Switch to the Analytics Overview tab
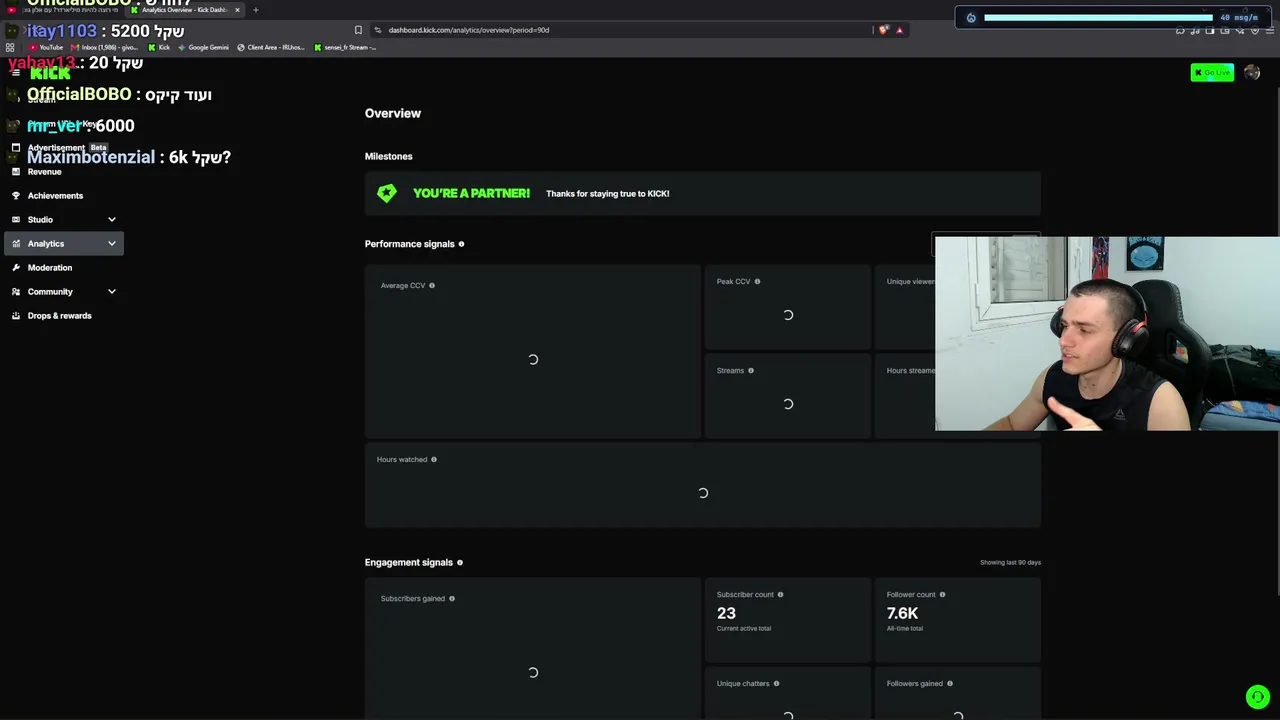 tap(185, 10)
